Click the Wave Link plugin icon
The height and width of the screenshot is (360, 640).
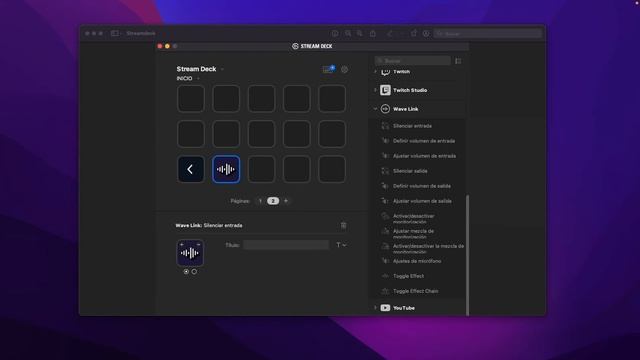pos(385,109)
